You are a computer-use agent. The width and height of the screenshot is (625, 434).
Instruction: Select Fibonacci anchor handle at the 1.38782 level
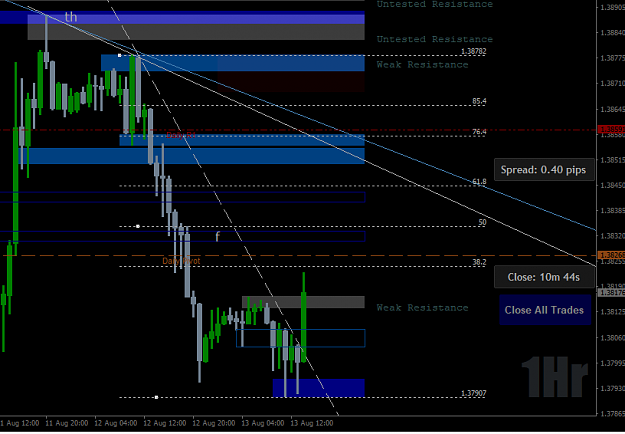(x=119, y=55)
